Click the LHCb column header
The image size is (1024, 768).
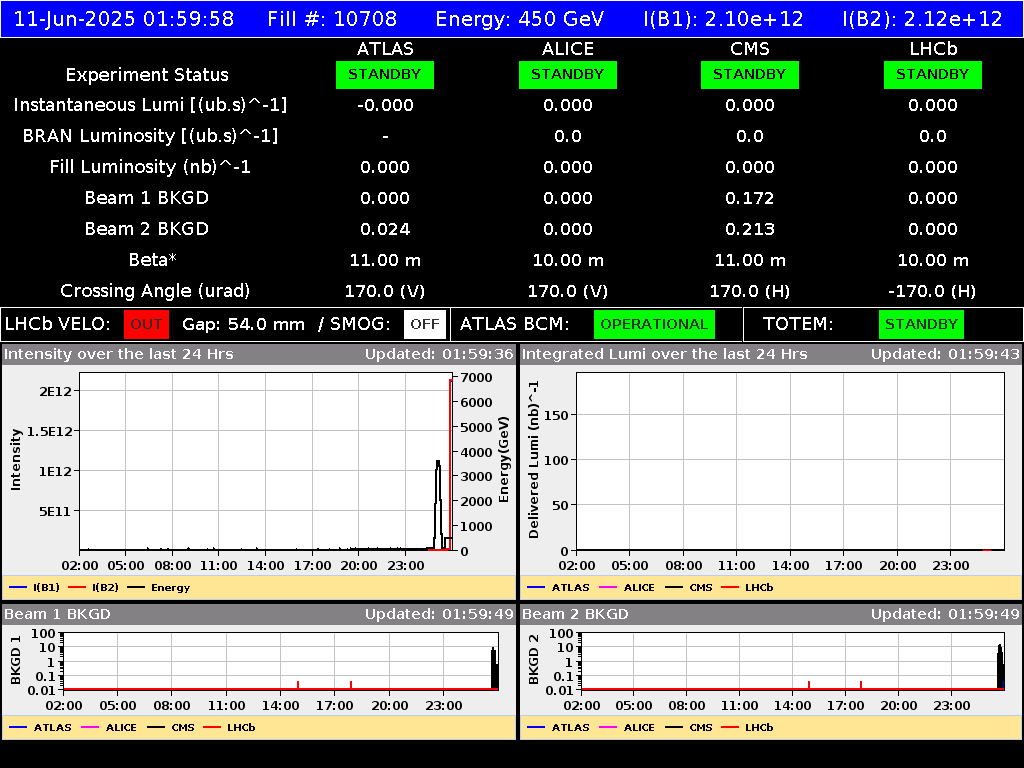tap(933, 49)
